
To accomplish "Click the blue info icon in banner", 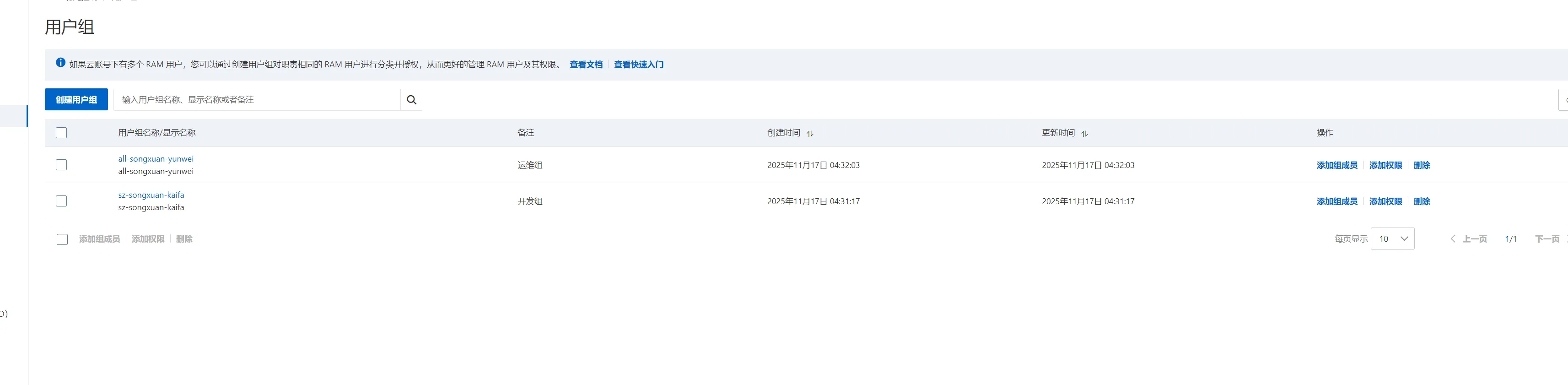I will click(x=60, y=63).
